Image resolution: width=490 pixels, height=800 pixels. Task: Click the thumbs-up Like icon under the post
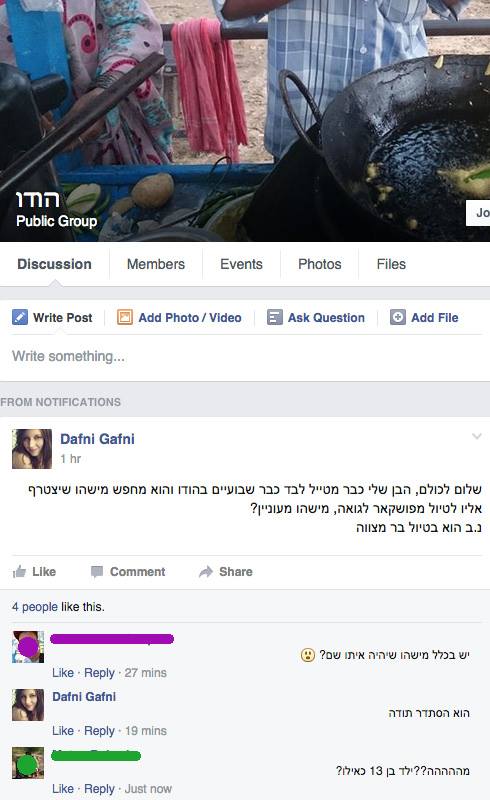19,571
